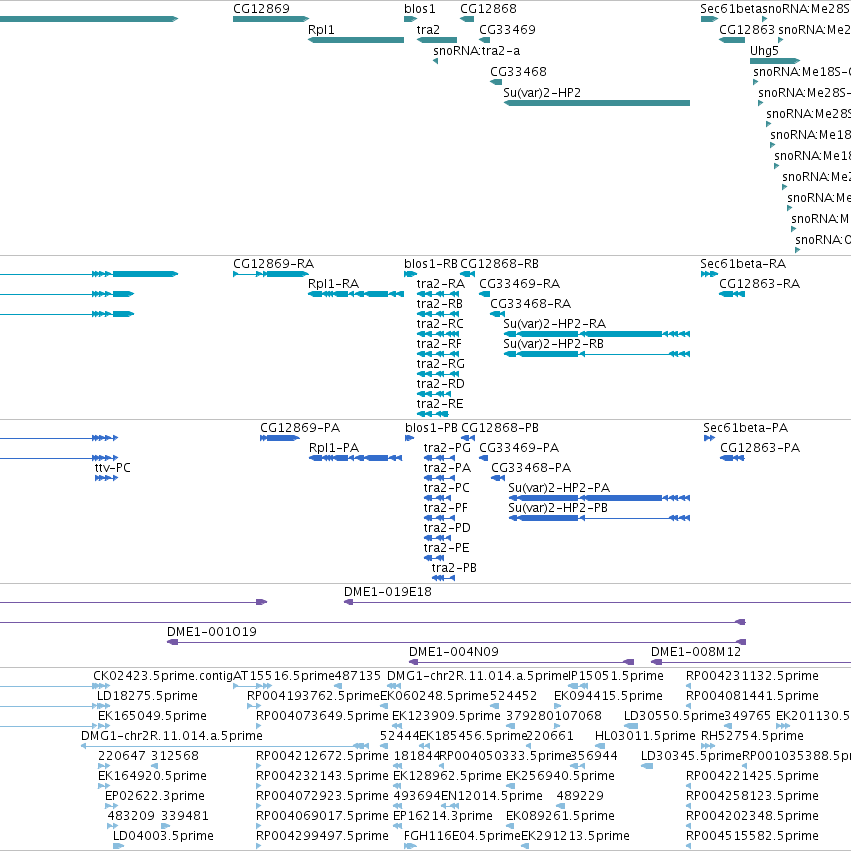Click the Rpl1-PA protein label
This screenshot has height=851, width=851.
point(334,448)
